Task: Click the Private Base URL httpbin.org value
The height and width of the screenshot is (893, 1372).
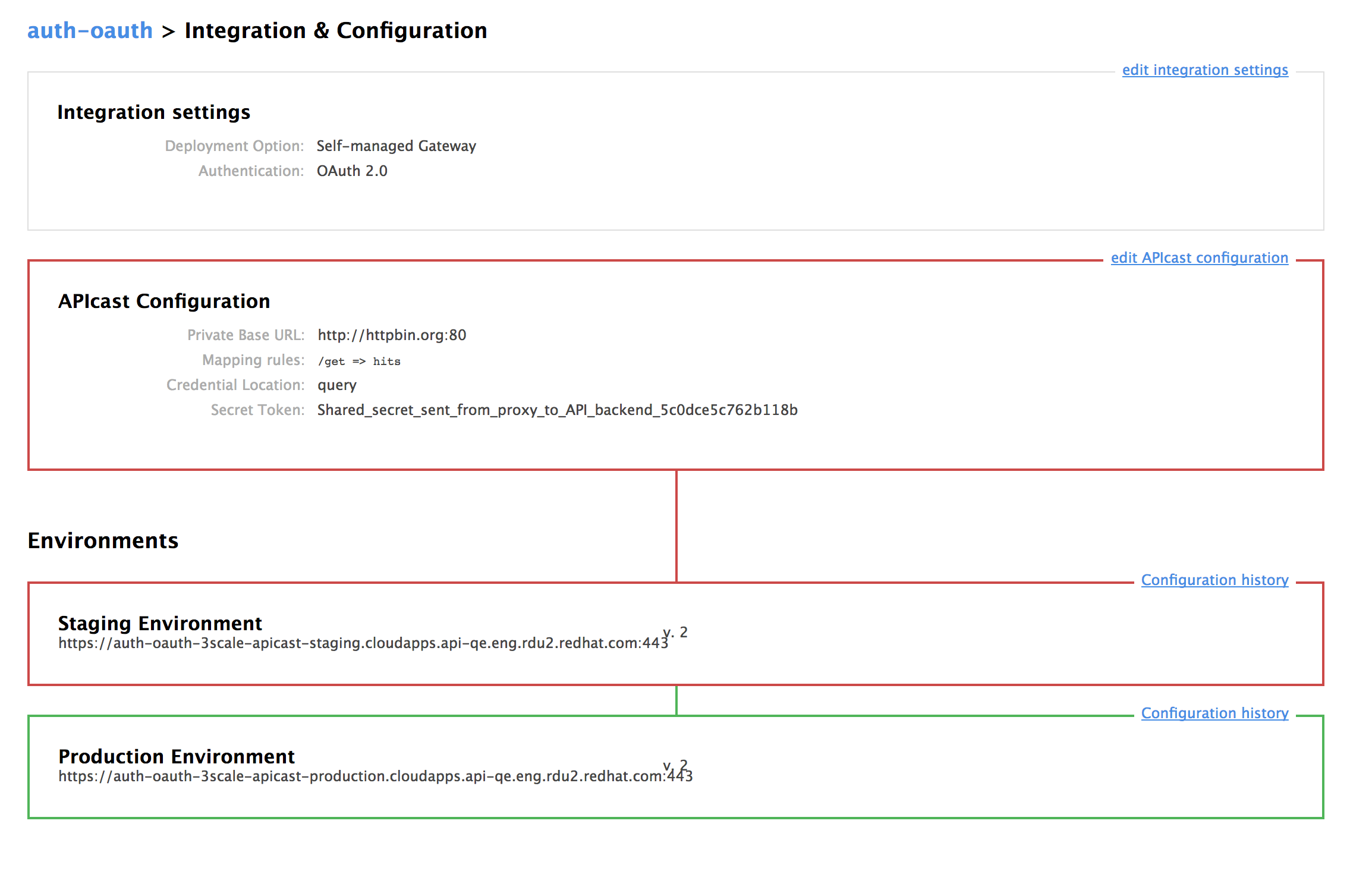Action: pos(392,335)
